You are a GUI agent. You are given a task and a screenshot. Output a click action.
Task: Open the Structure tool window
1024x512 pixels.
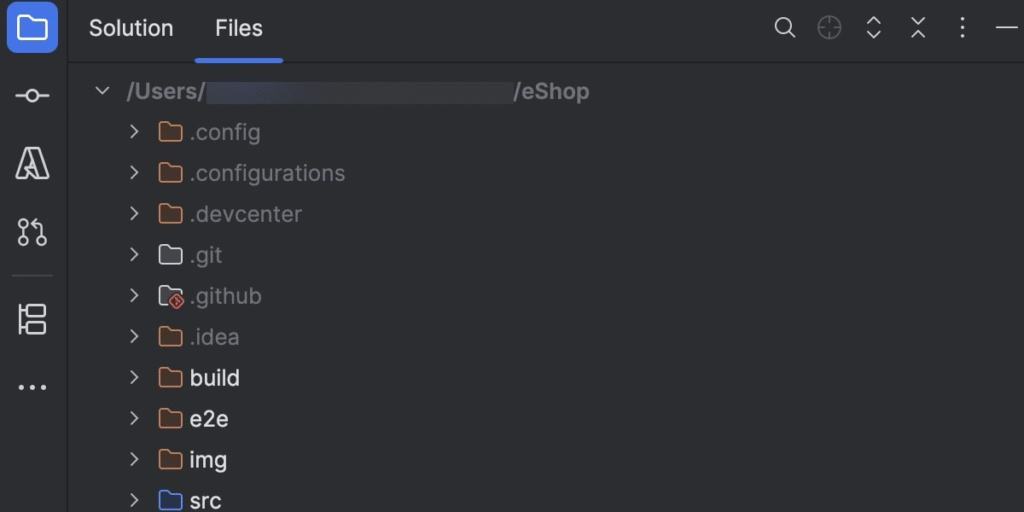click(32, 319)
